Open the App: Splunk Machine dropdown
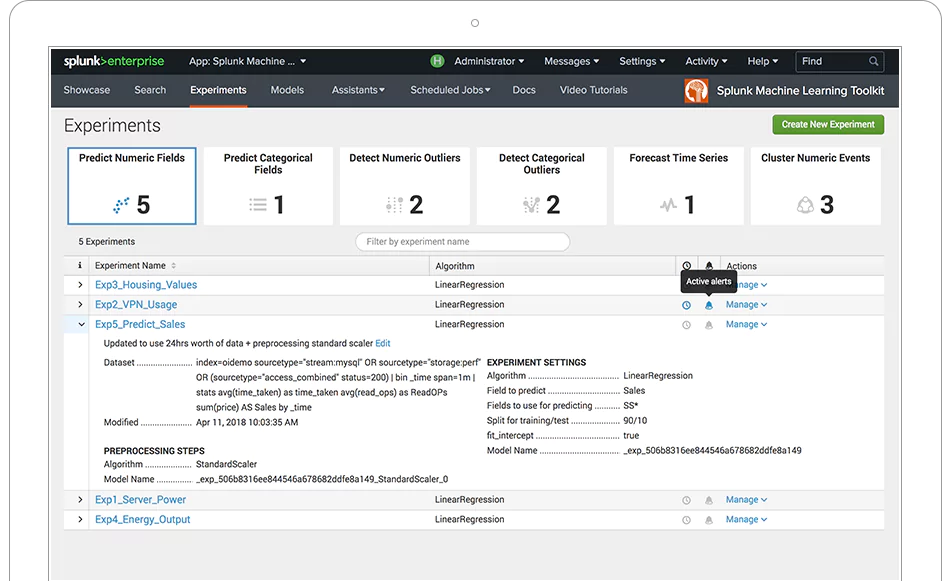This screenshot has width=950, height=581. point(247,61)
